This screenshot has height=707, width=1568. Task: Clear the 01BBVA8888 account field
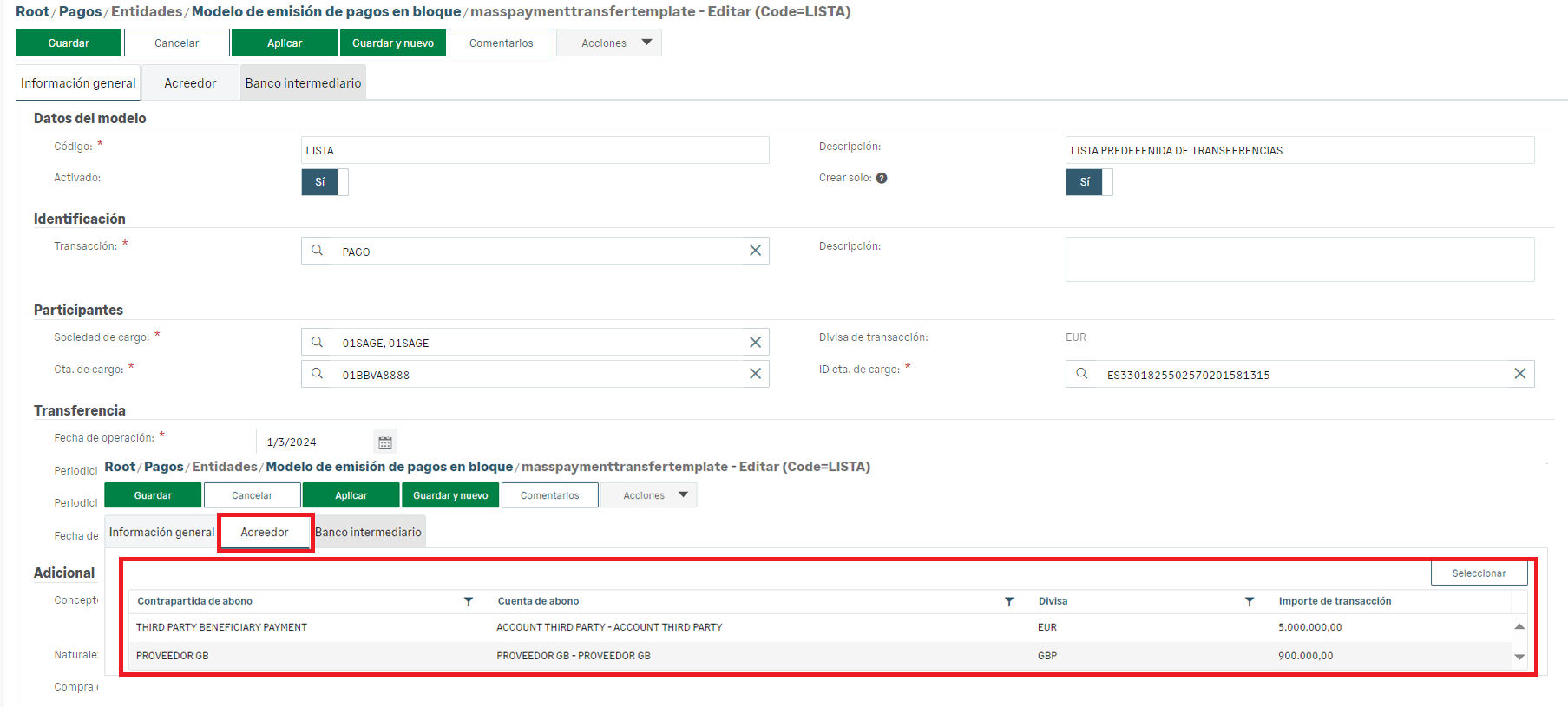(x=755, y=374)
